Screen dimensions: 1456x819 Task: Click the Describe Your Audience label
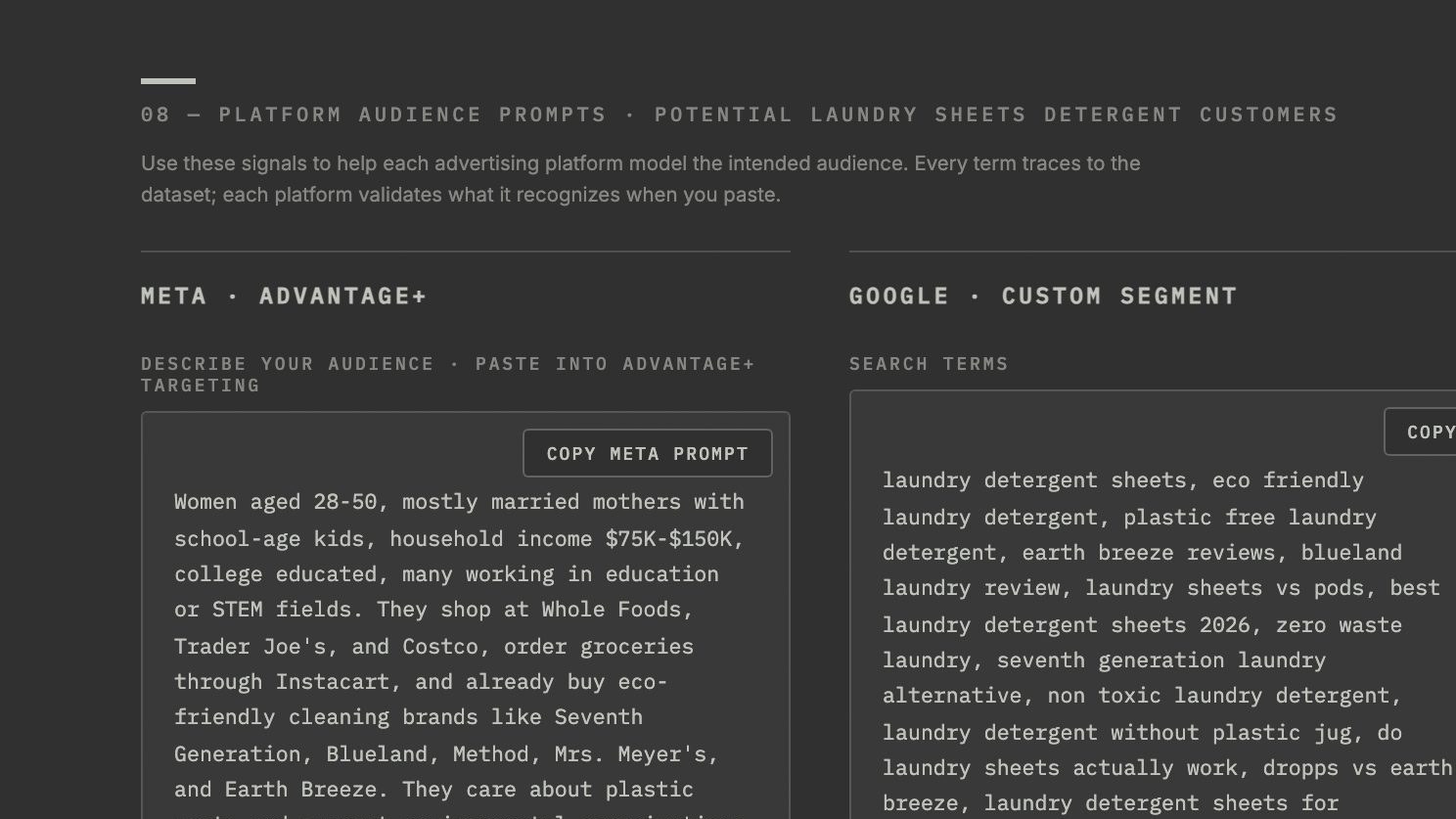tap(448, 375)
